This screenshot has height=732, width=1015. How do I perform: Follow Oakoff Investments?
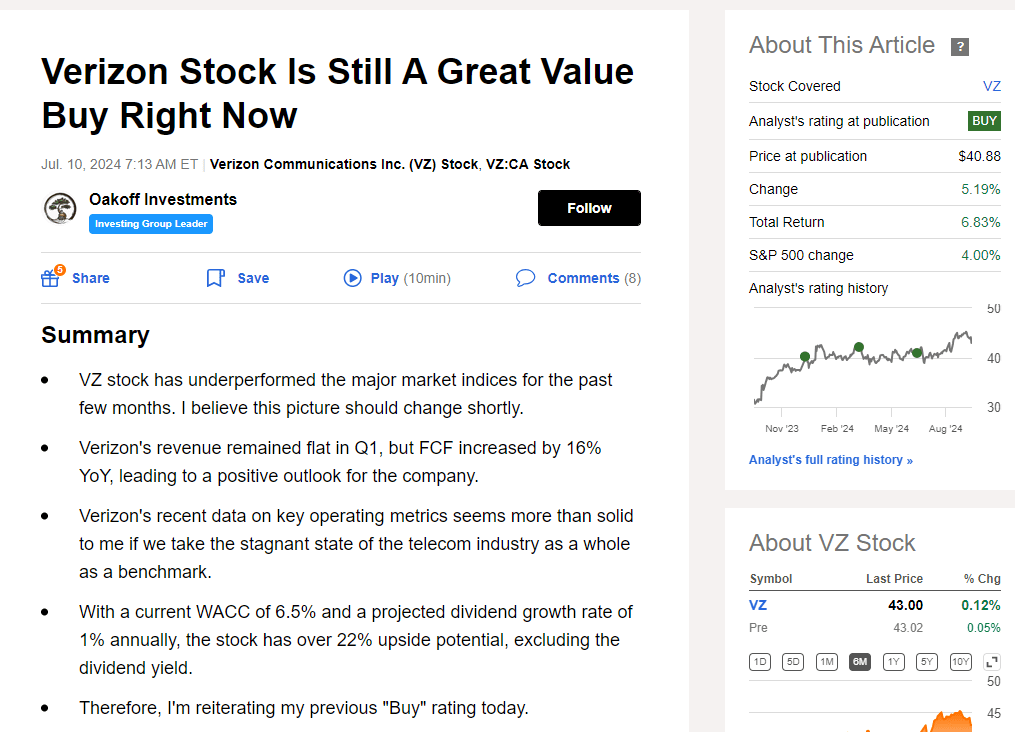pyautogui.click(x=589, y=208)
